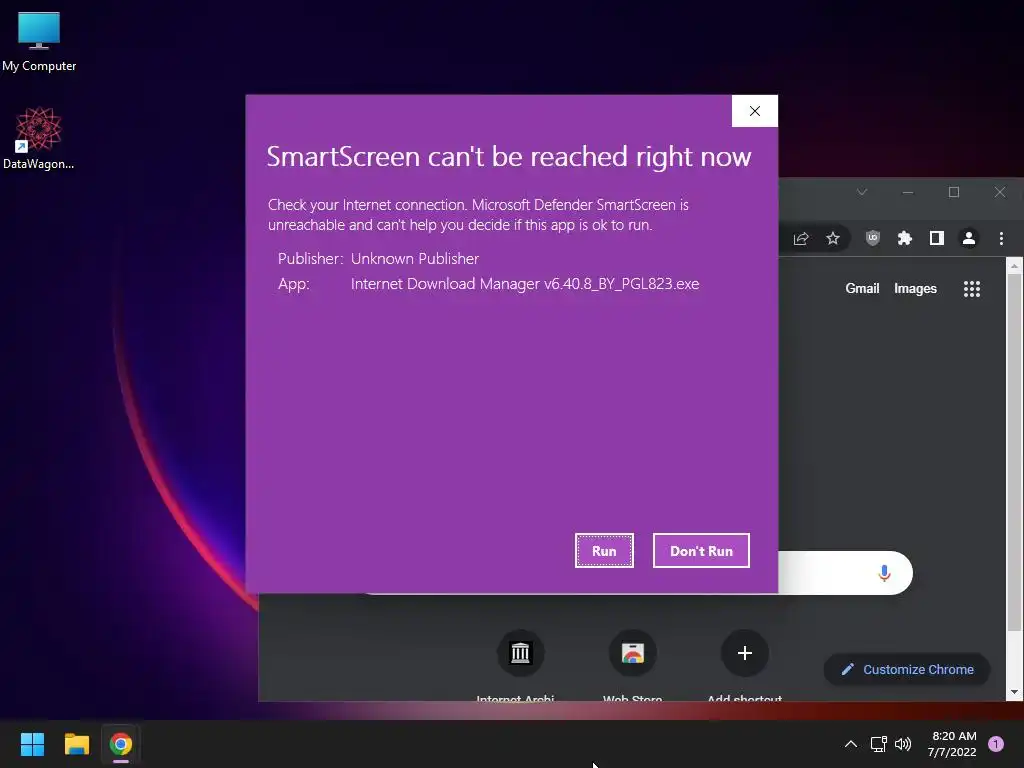
Task: Click scrollbar up arrow in Chrome
Action: click(x=1014, y=266)
